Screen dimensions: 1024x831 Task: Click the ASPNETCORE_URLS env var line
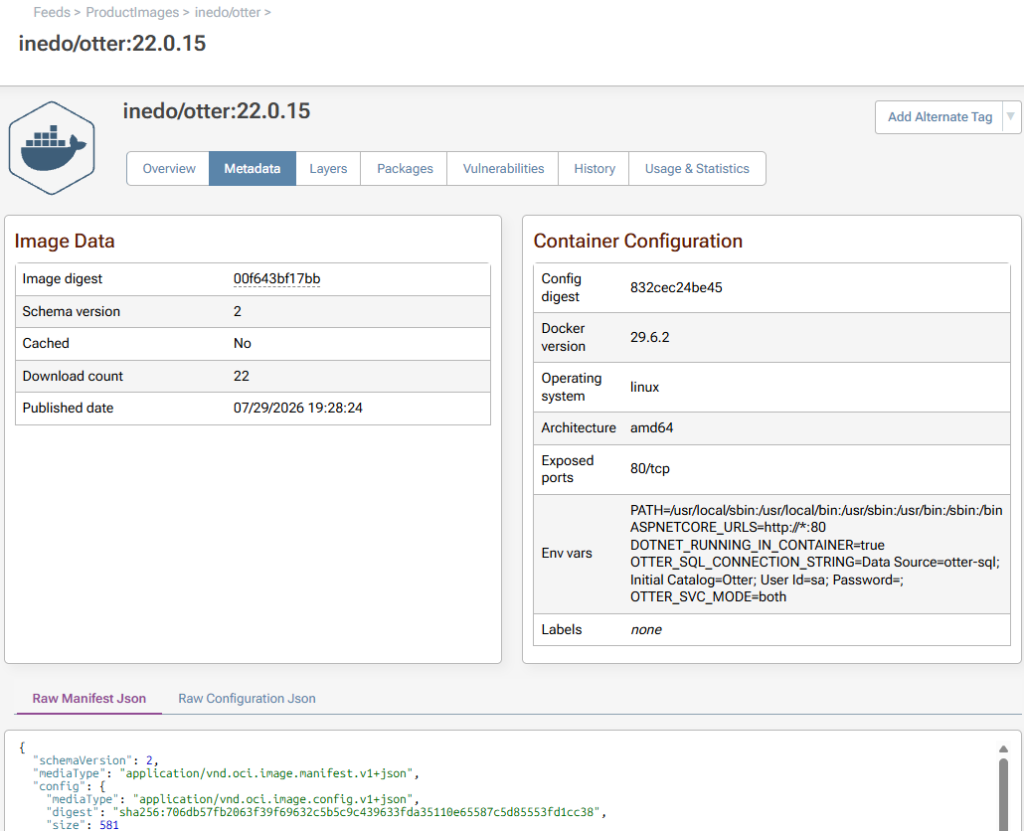(728, 527)
